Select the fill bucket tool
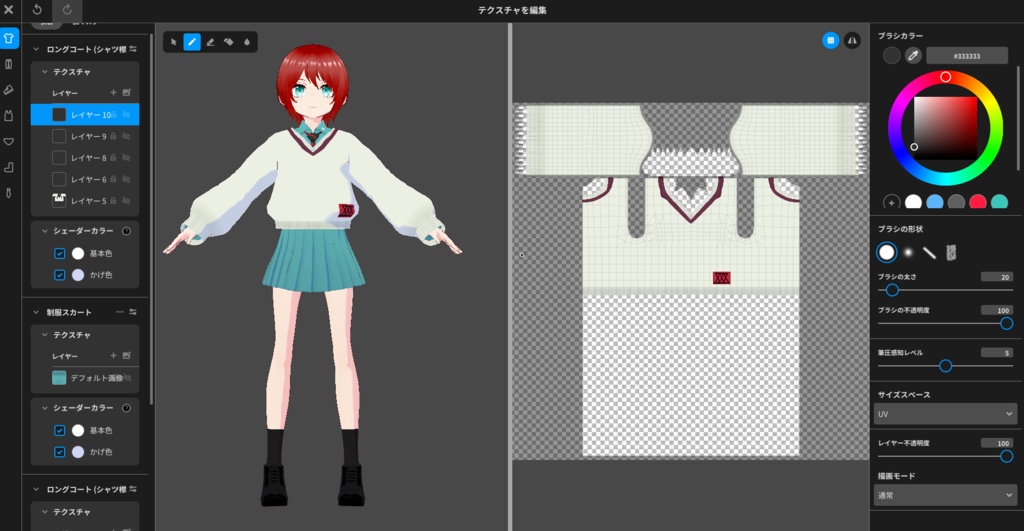Image resolution: width=1024 pixels, height=531 pixels. [229, 42]
